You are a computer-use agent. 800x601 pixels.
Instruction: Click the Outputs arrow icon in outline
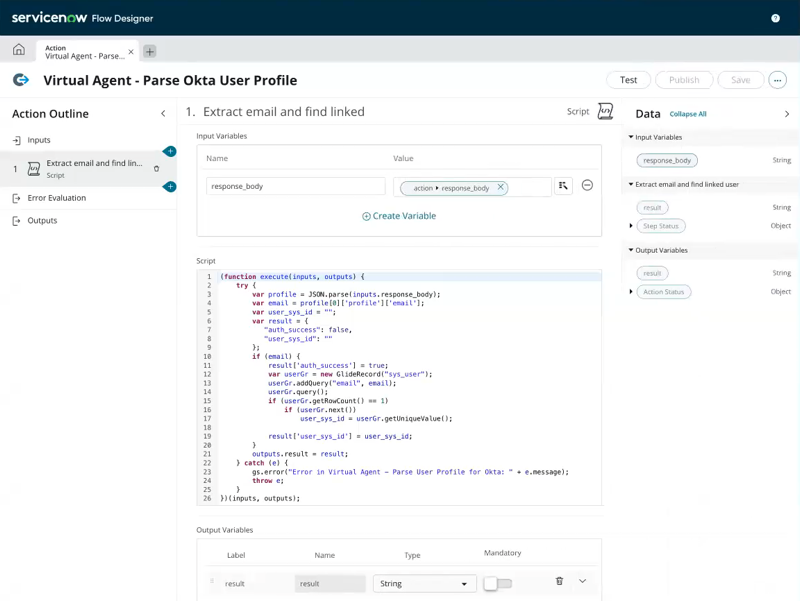click(16, 220)
